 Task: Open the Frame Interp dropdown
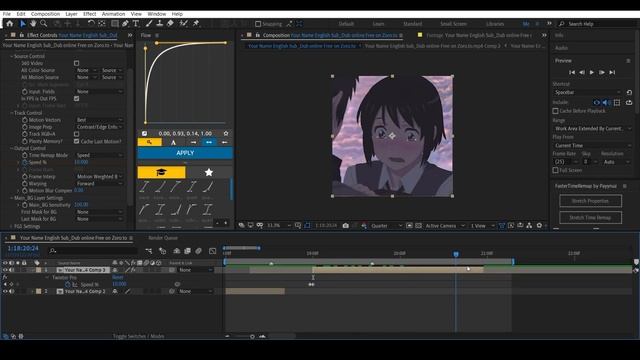click(x=99, y=176)
